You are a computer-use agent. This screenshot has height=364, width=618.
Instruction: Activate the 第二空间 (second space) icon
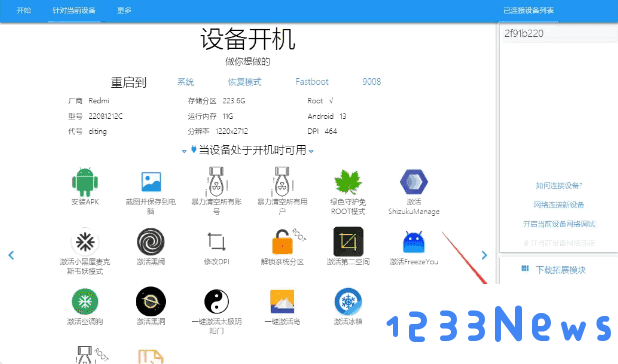click(x=348, y=242)
